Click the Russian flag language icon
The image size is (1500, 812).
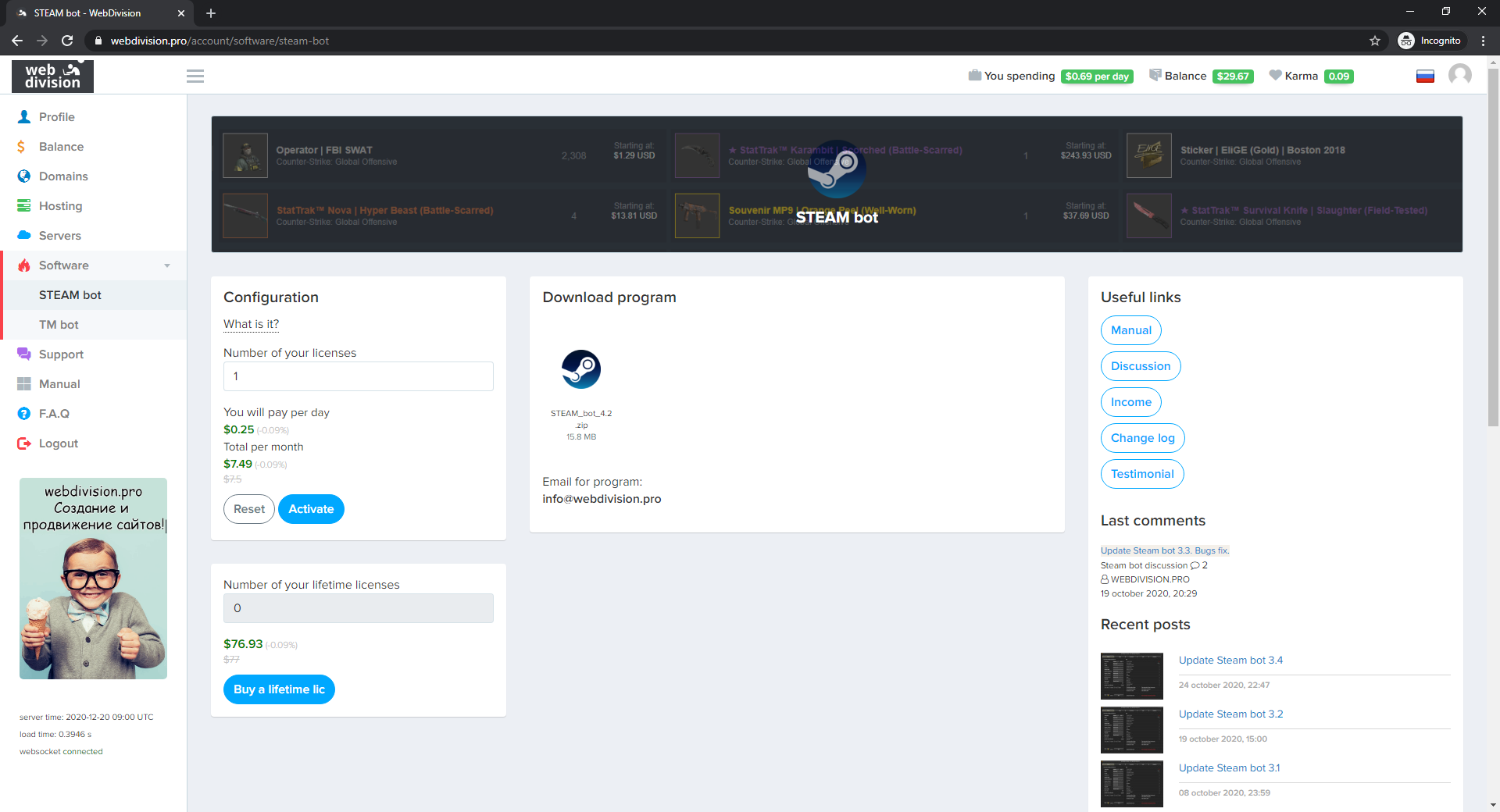click(x=1425, y=76)
